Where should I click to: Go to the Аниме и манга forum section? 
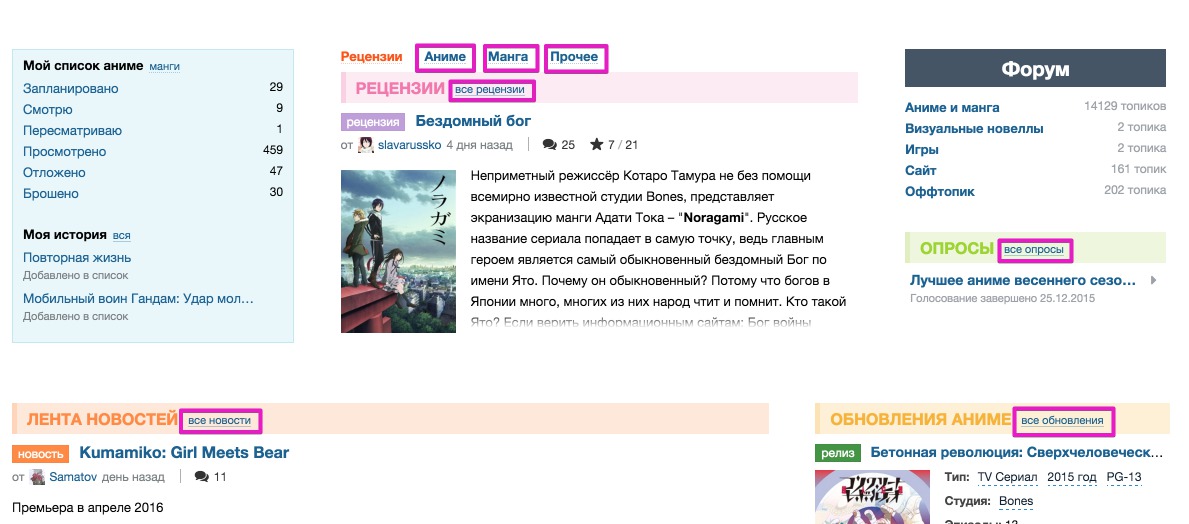952,107
